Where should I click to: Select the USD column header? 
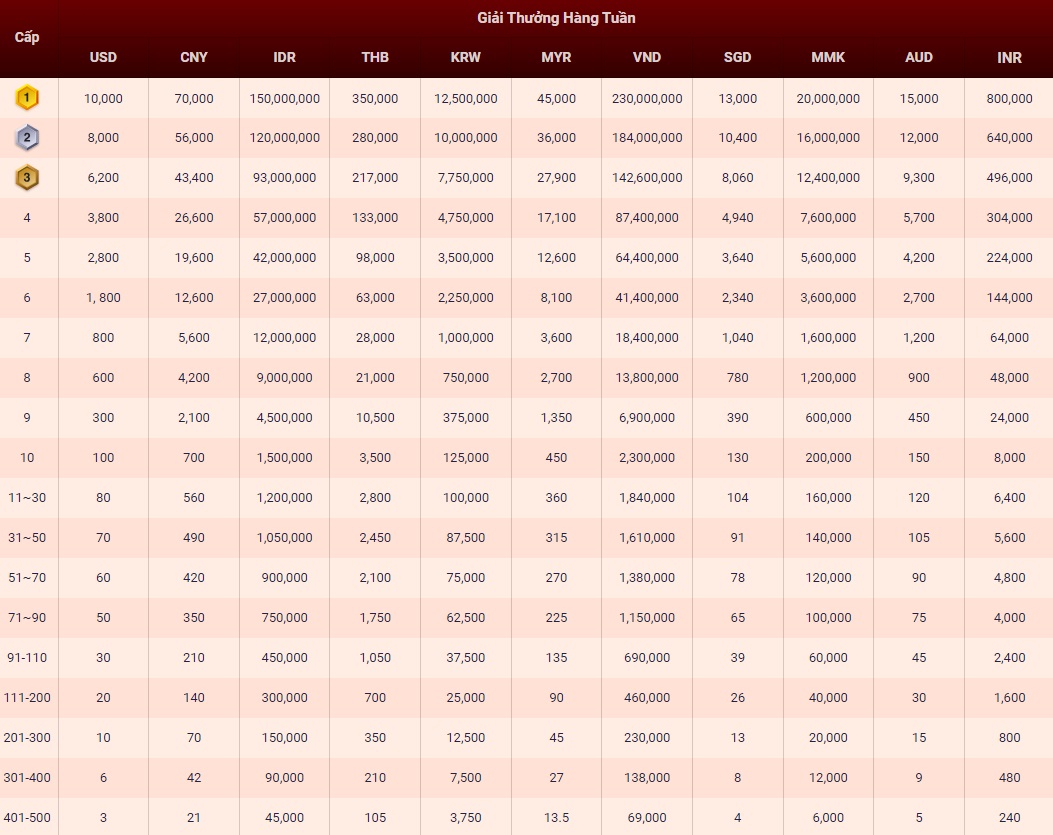[x=103, y=57]
